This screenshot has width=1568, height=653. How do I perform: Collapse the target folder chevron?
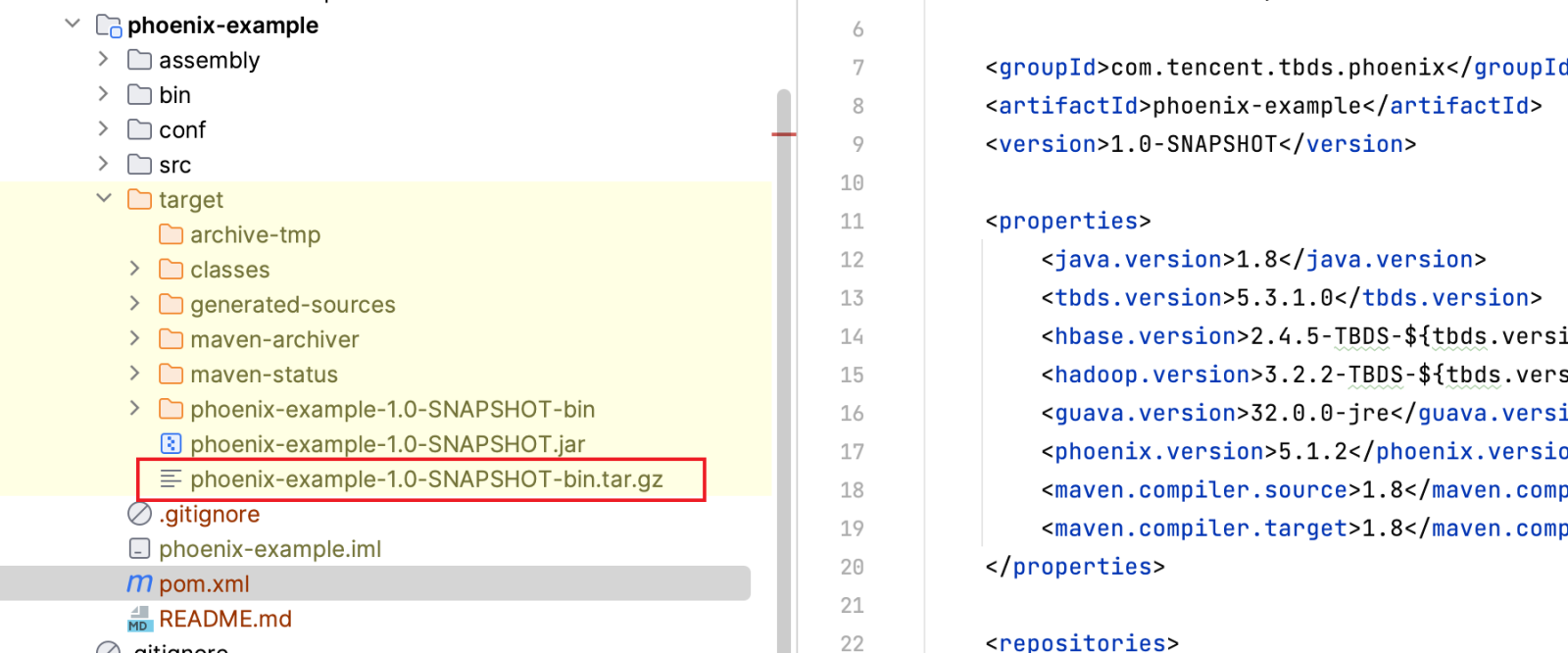point(104,198)
